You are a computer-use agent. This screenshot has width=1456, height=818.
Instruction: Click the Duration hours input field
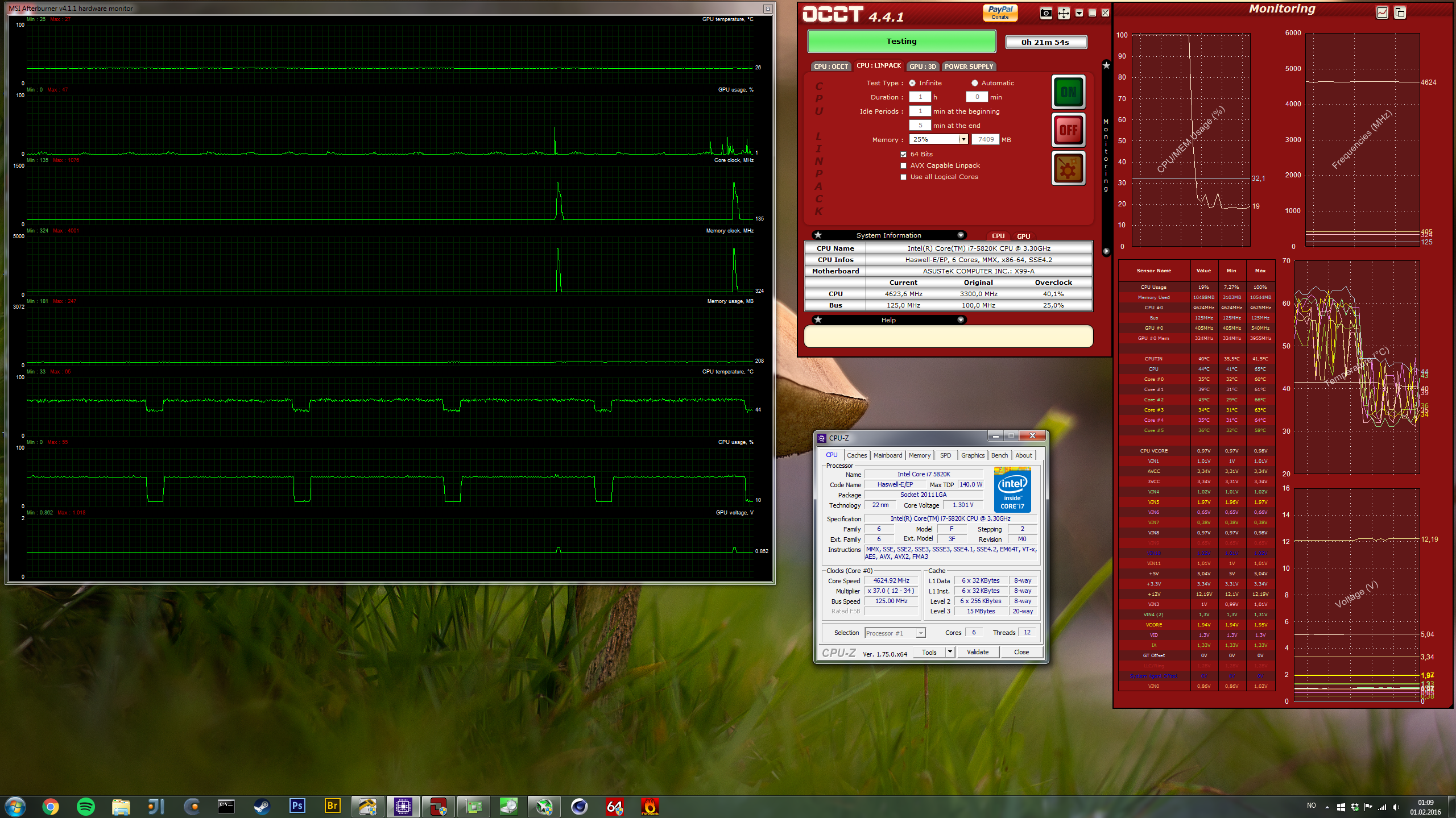point(920,97)
